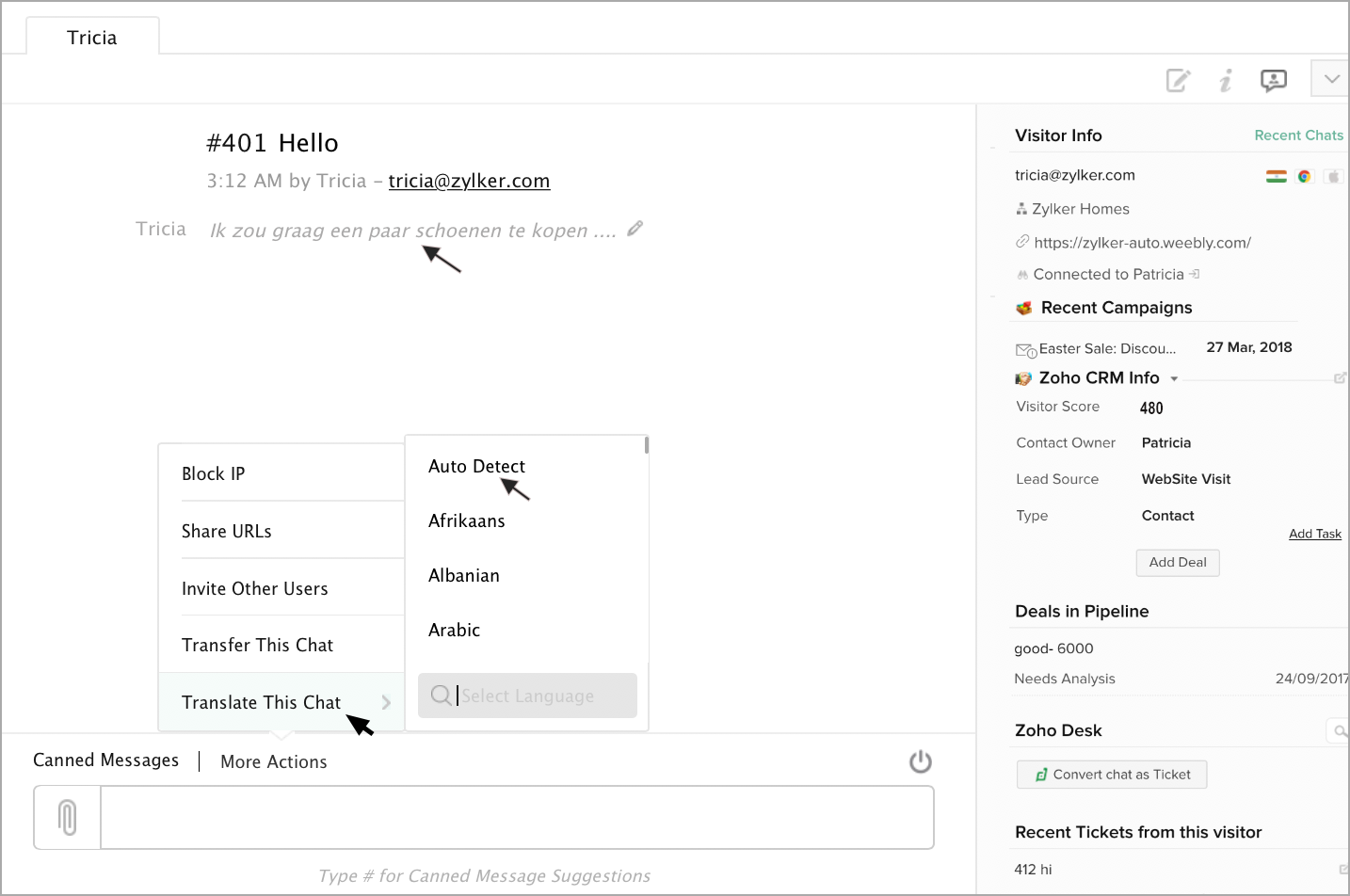
Task: Click the Add Deal button
Action: 1178,563
